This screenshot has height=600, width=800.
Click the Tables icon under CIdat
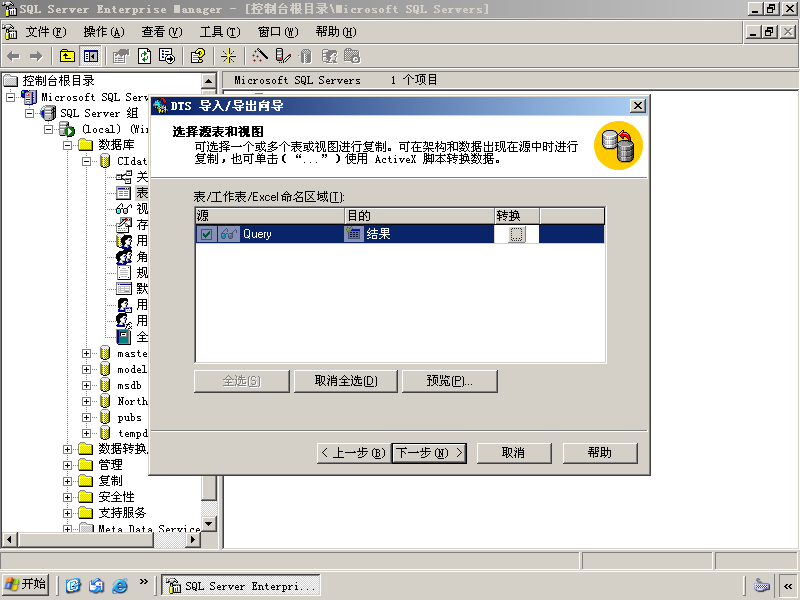pyautogui.click(x=123, y=193)
